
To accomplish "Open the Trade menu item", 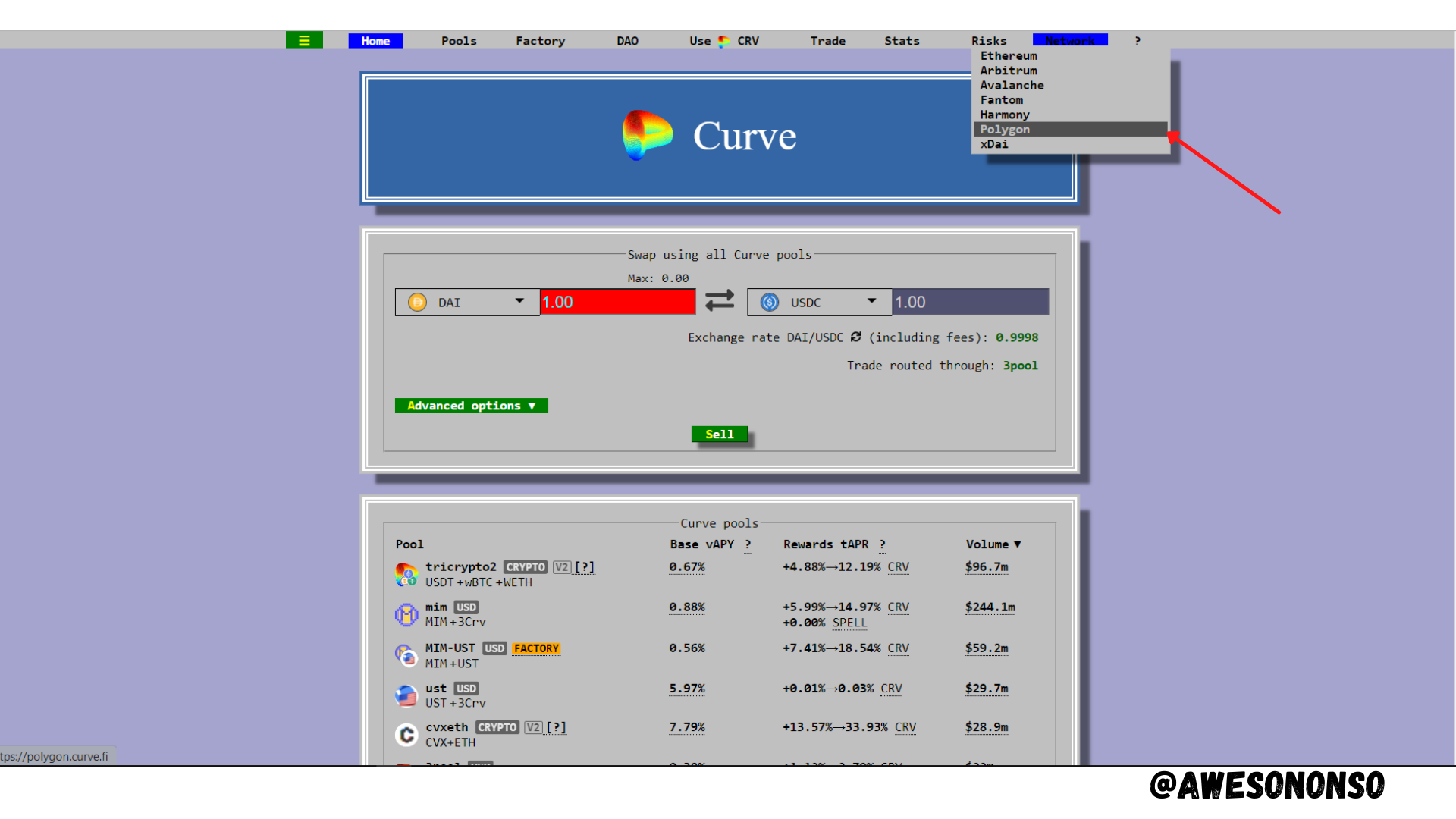I will pyautogui.click(x=827, y=41).
